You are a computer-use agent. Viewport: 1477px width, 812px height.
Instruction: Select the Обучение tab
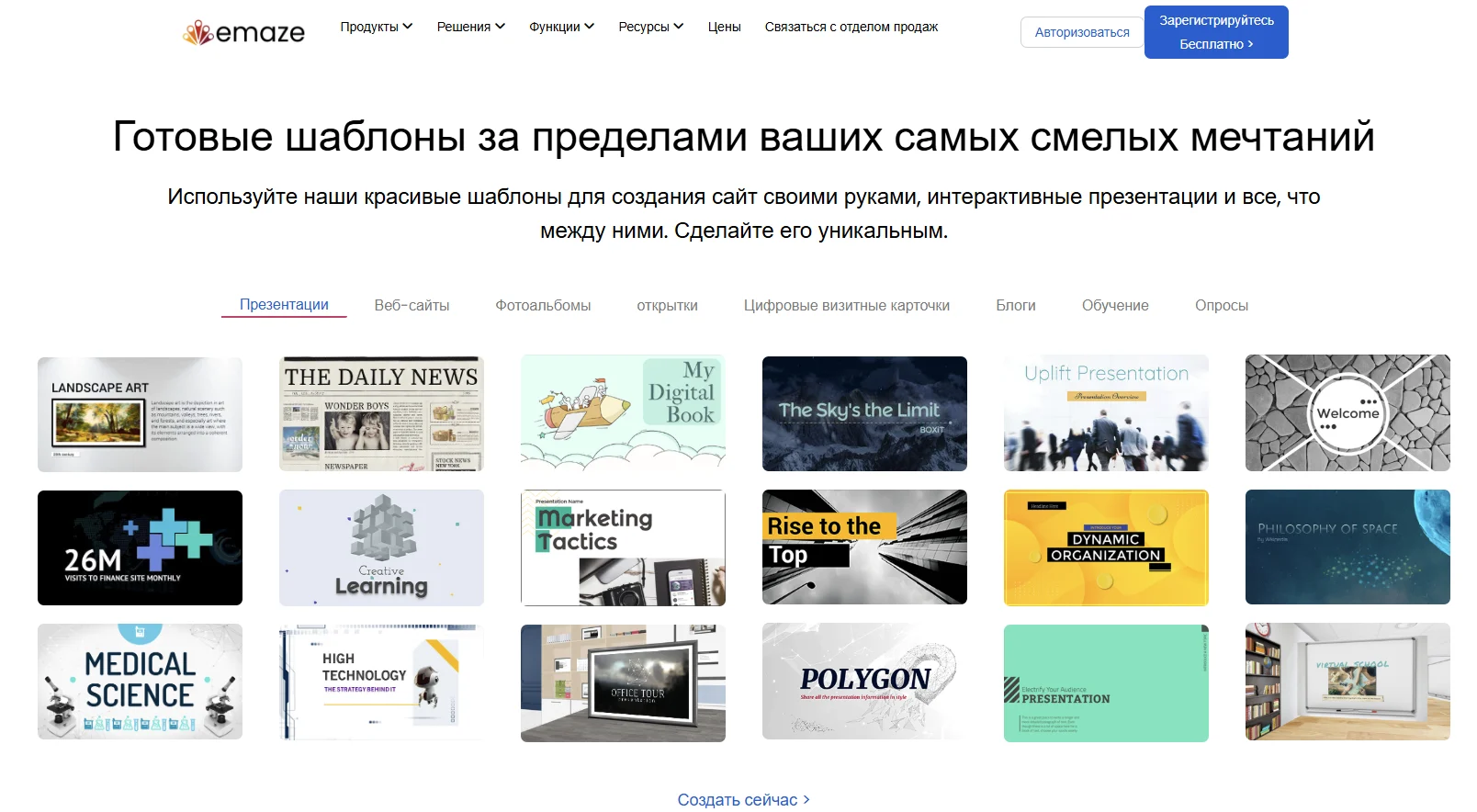tap(1114, 305)
